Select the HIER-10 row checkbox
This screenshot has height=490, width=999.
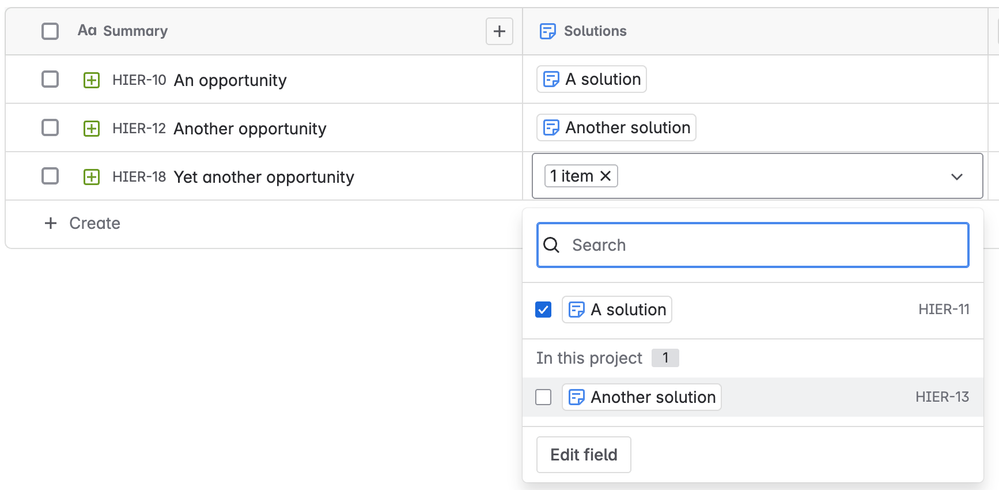point(50,79)
